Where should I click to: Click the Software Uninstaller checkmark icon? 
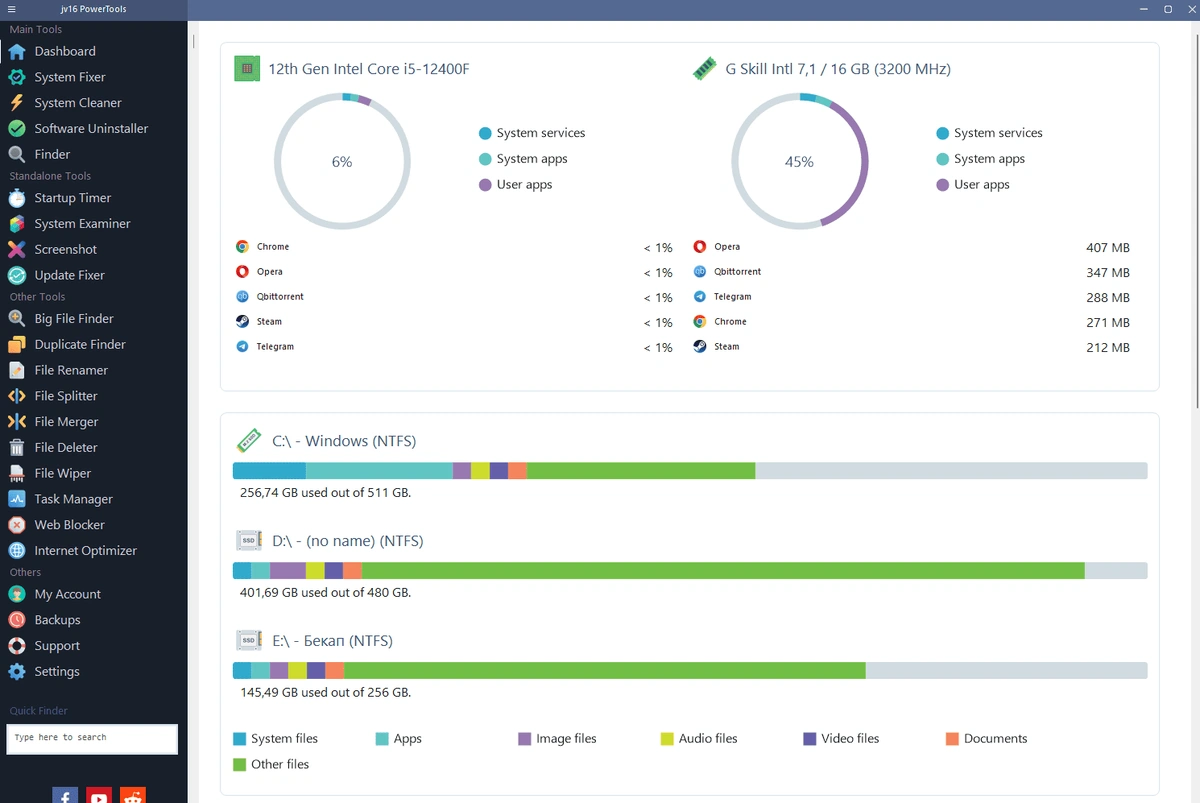click(16, 128)
